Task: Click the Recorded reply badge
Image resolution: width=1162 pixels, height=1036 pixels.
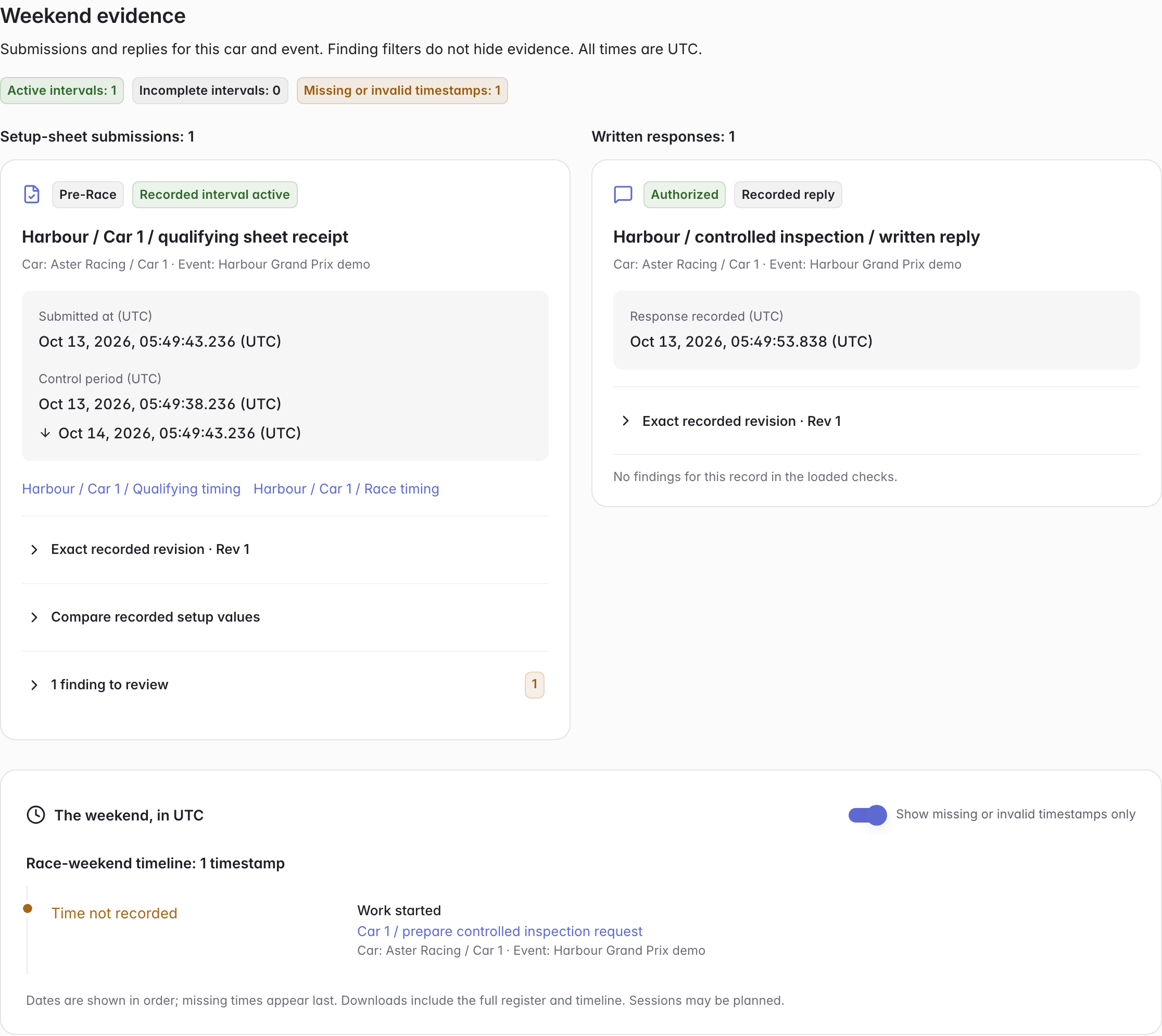Action: coord(788,195)
